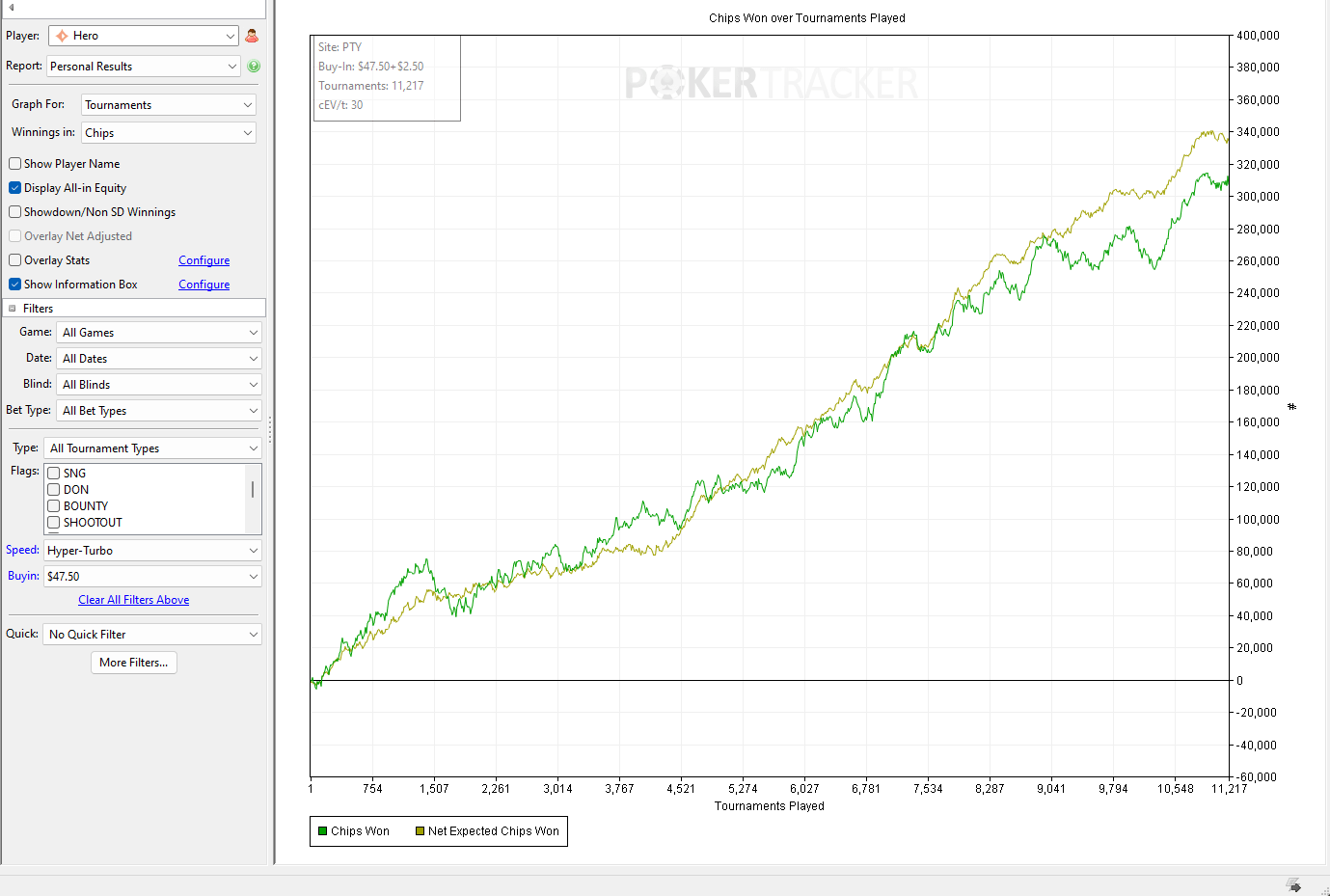
Task: Open the Speed Hyper-Turbo dropdown
Action: click(x=152, y=551)
